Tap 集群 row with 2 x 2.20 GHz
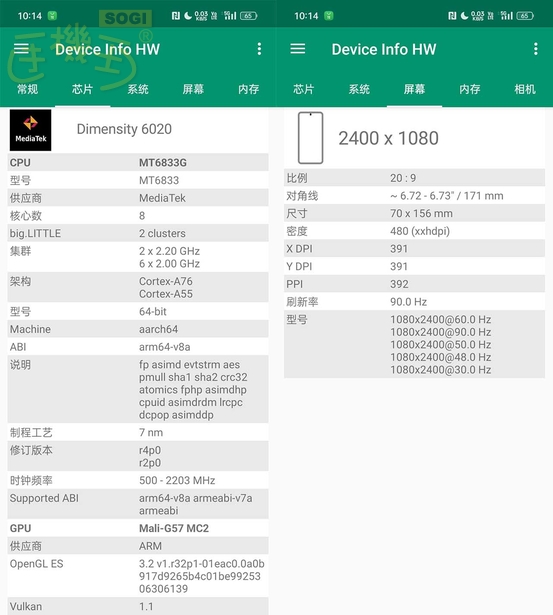 coord(138,257)
